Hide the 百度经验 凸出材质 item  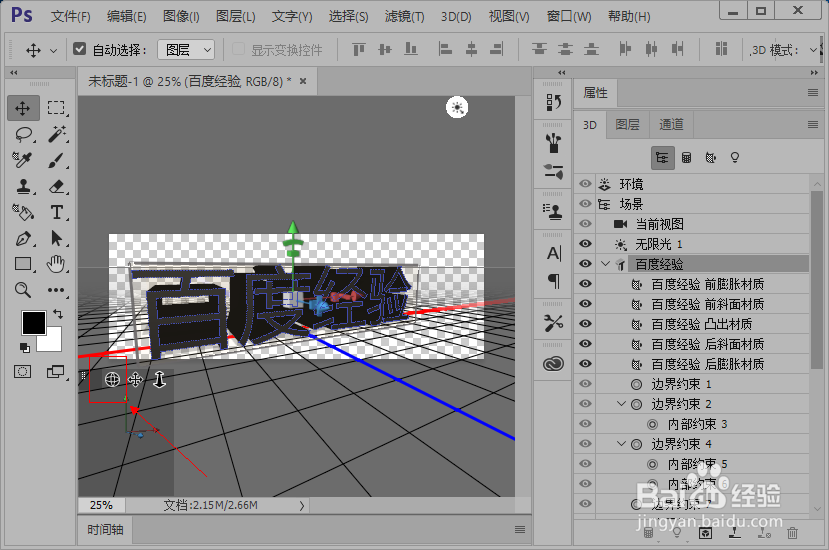click(585, 324)
